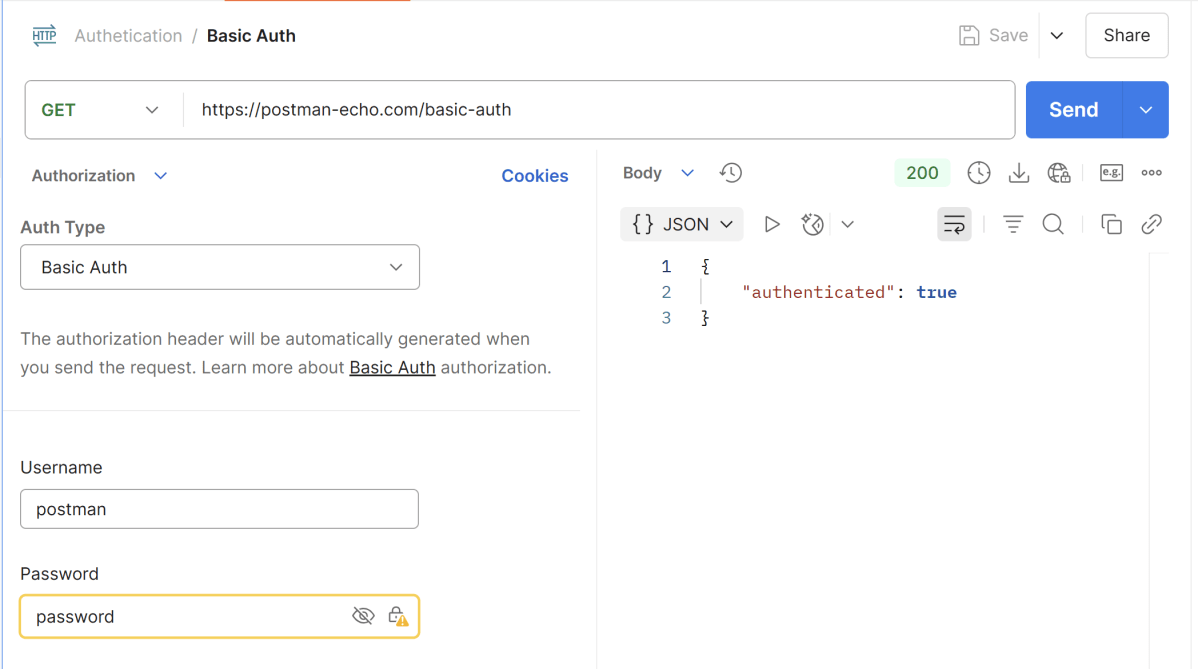Download the response with the save icon
Screen dimensions: 1198x669
1018,173
